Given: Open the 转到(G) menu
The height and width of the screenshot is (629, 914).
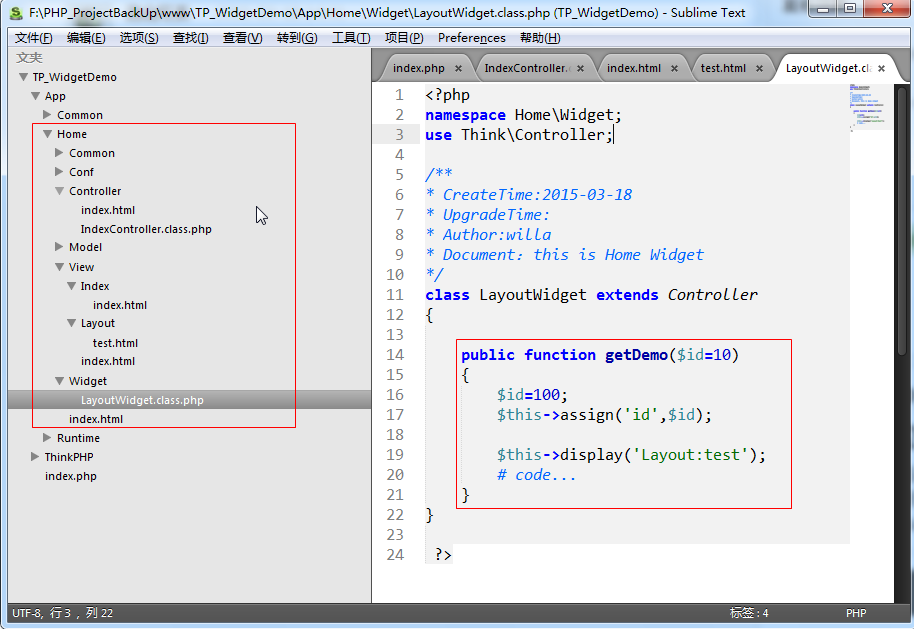Looking at the screenshot, I should coord(297,38).
